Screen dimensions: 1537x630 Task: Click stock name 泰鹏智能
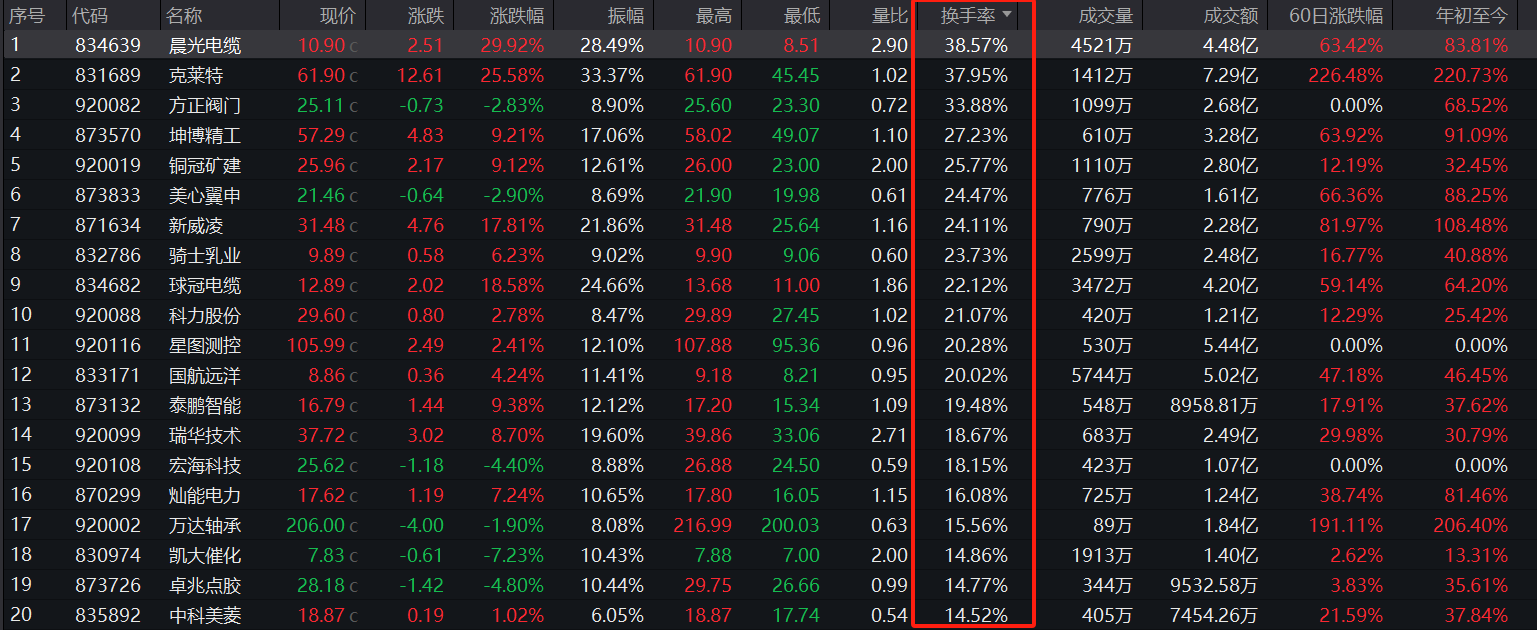pyautogui.click(x=205, y=405)
